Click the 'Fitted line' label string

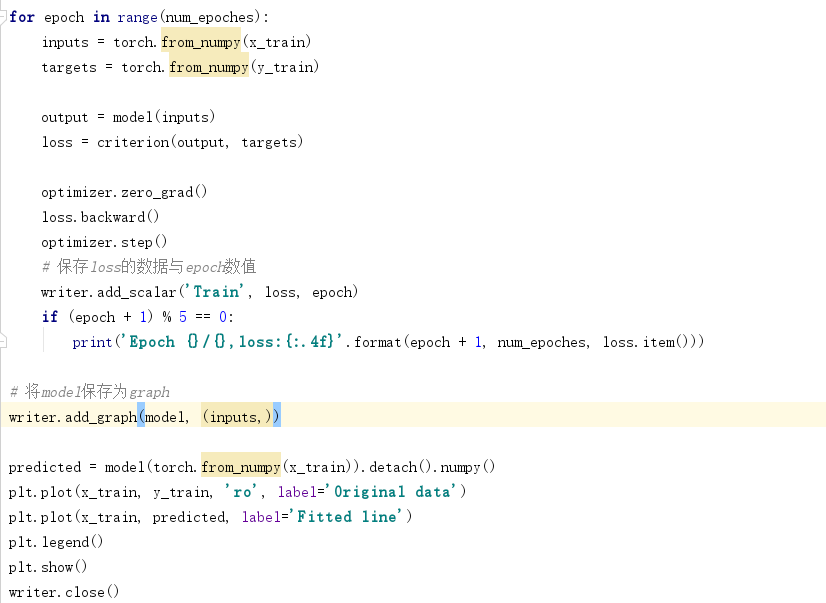[347, 517]
